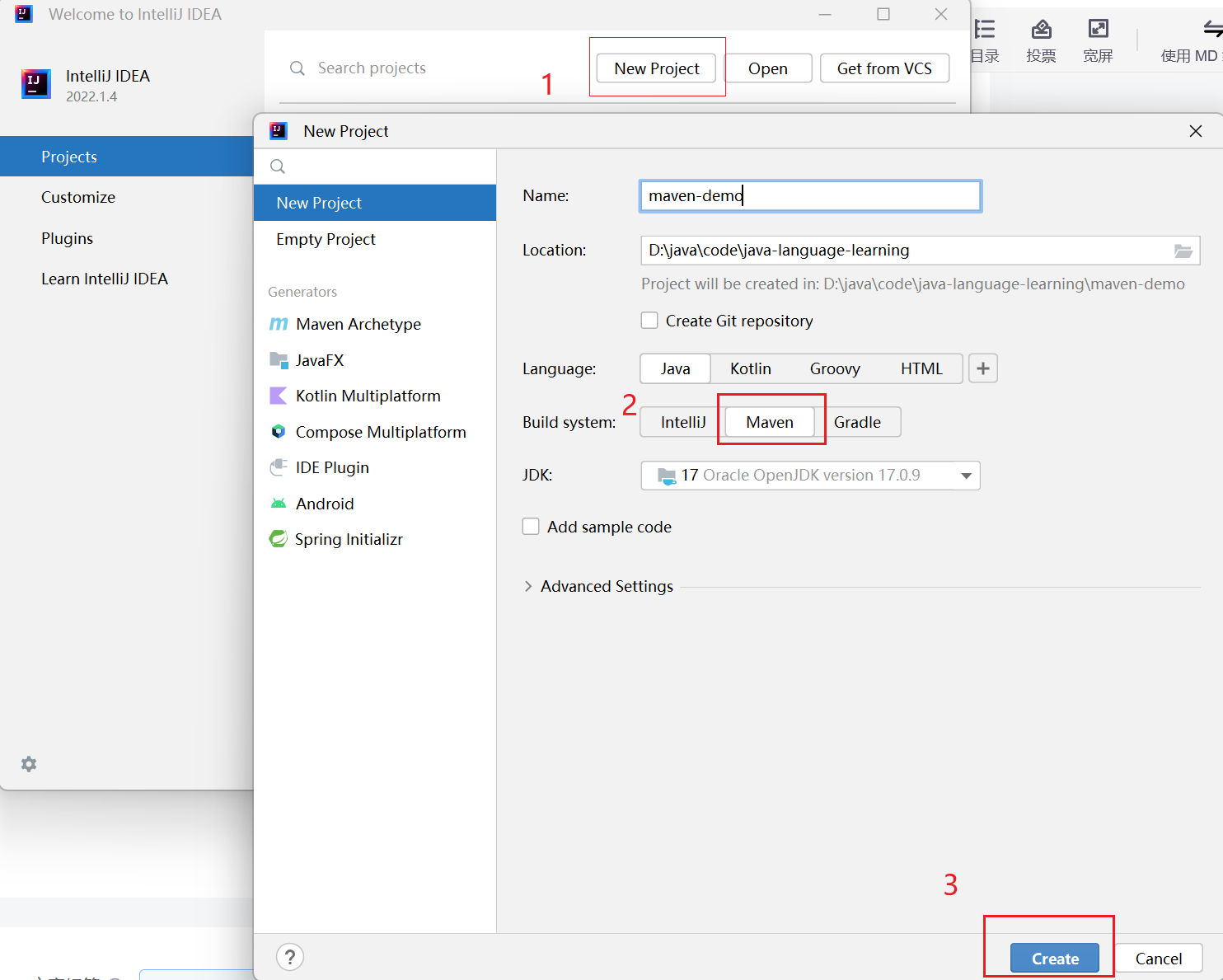The width and height of the screenshot is (1223, 980).
Task: Enable the Create Git repository checkbox
Action: point(649,321)
